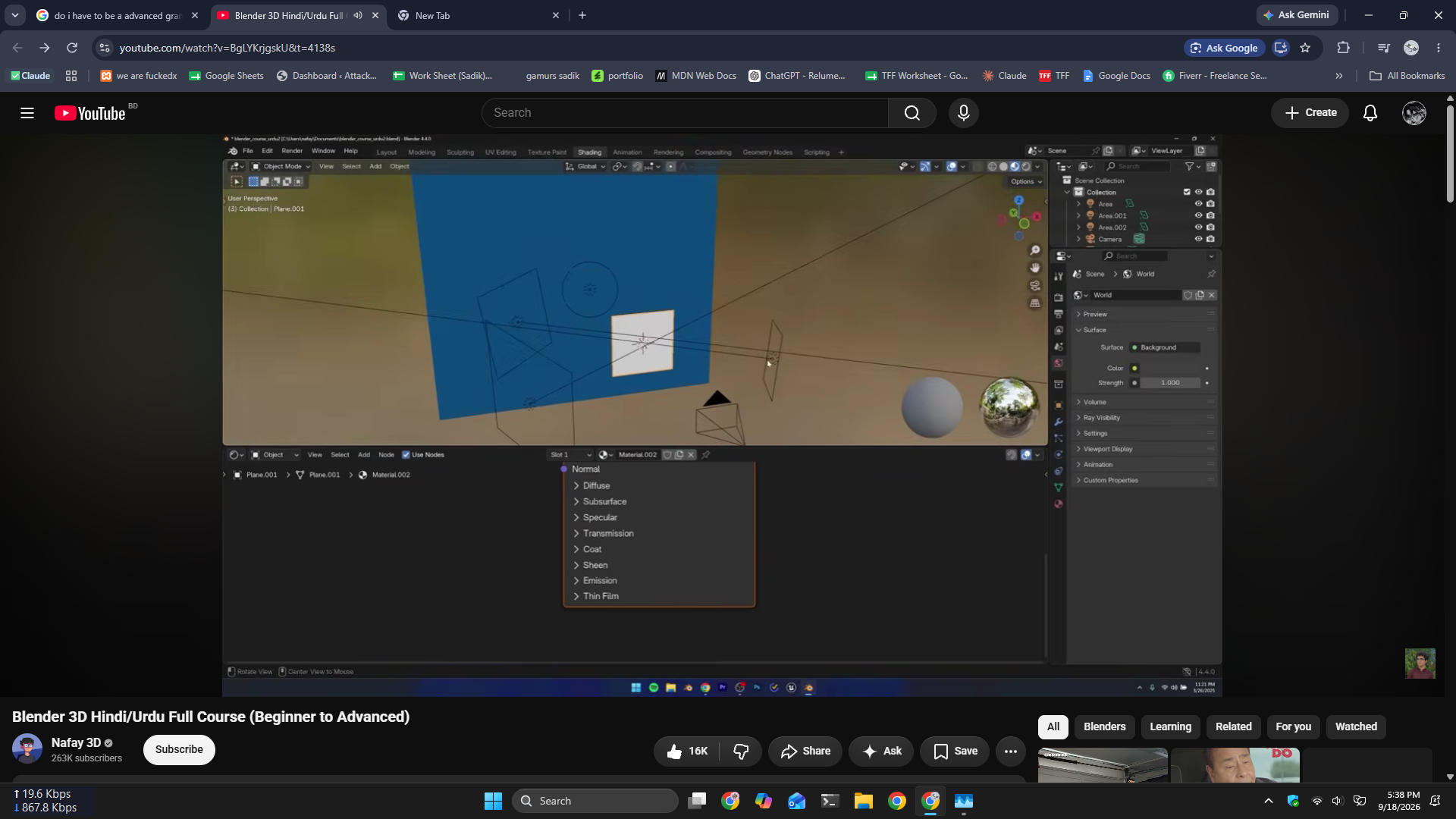Bookmark this tab with the star icon

coord(1305,48)
